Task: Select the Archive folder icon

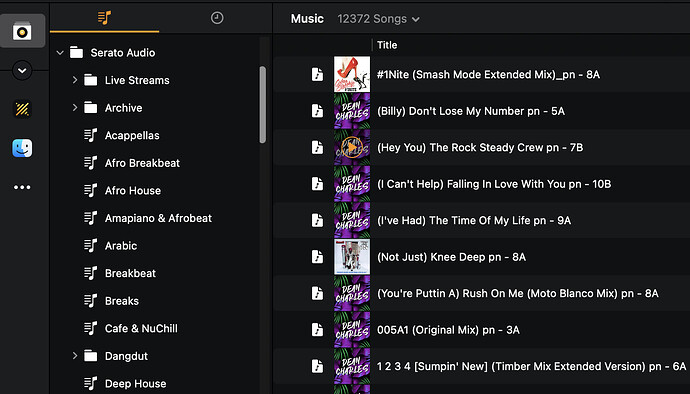Action: [91, 107]
